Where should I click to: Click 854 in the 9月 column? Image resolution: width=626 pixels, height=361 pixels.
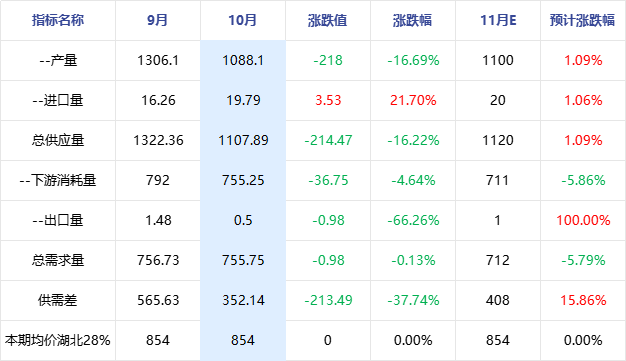pos(158,340)
